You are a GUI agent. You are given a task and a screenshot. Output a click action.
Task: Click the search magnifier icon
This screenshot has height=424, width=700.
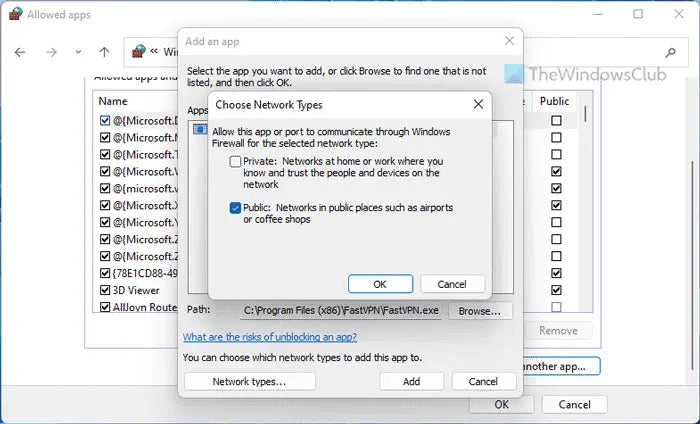[x=670, y=53]
